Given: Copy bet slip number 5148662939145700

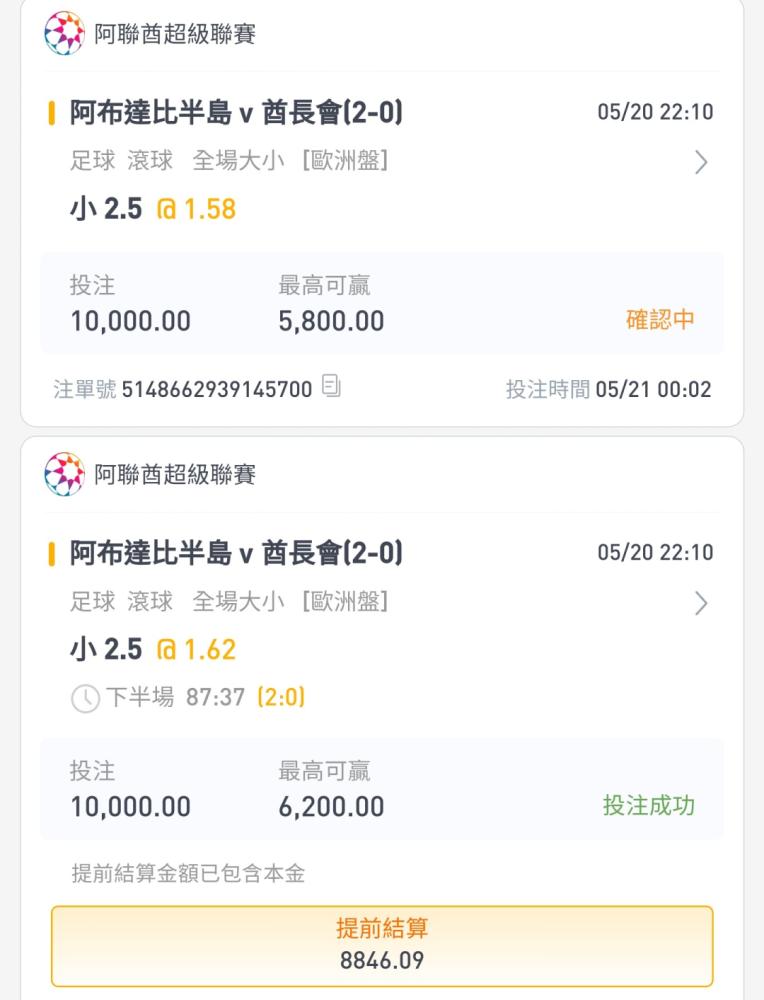Looking at the screenshot, I should (331, 386).
